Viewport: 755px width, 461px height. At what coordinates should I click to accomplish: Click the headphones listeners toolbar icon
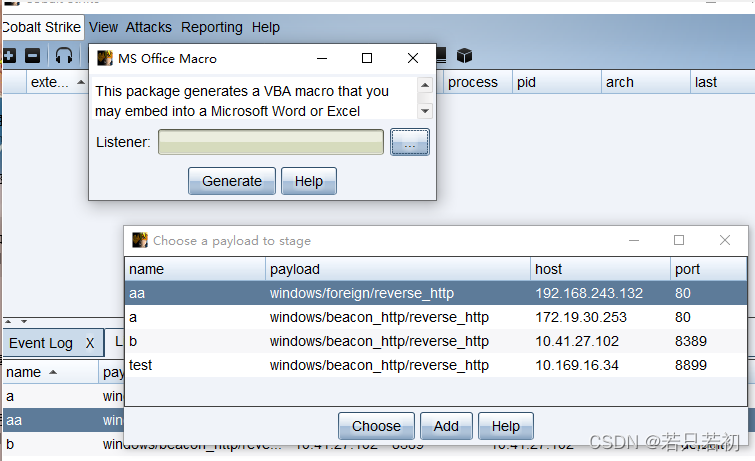coord(64,56)
